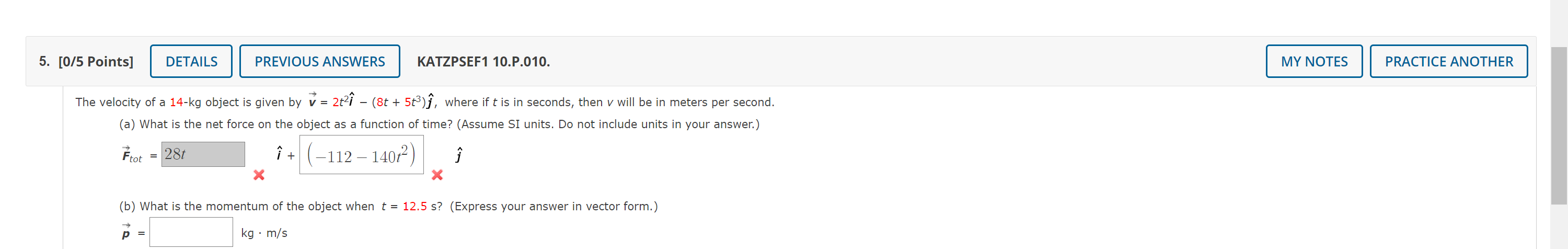Click the j-hat symbol after the second field

[459, 155]
